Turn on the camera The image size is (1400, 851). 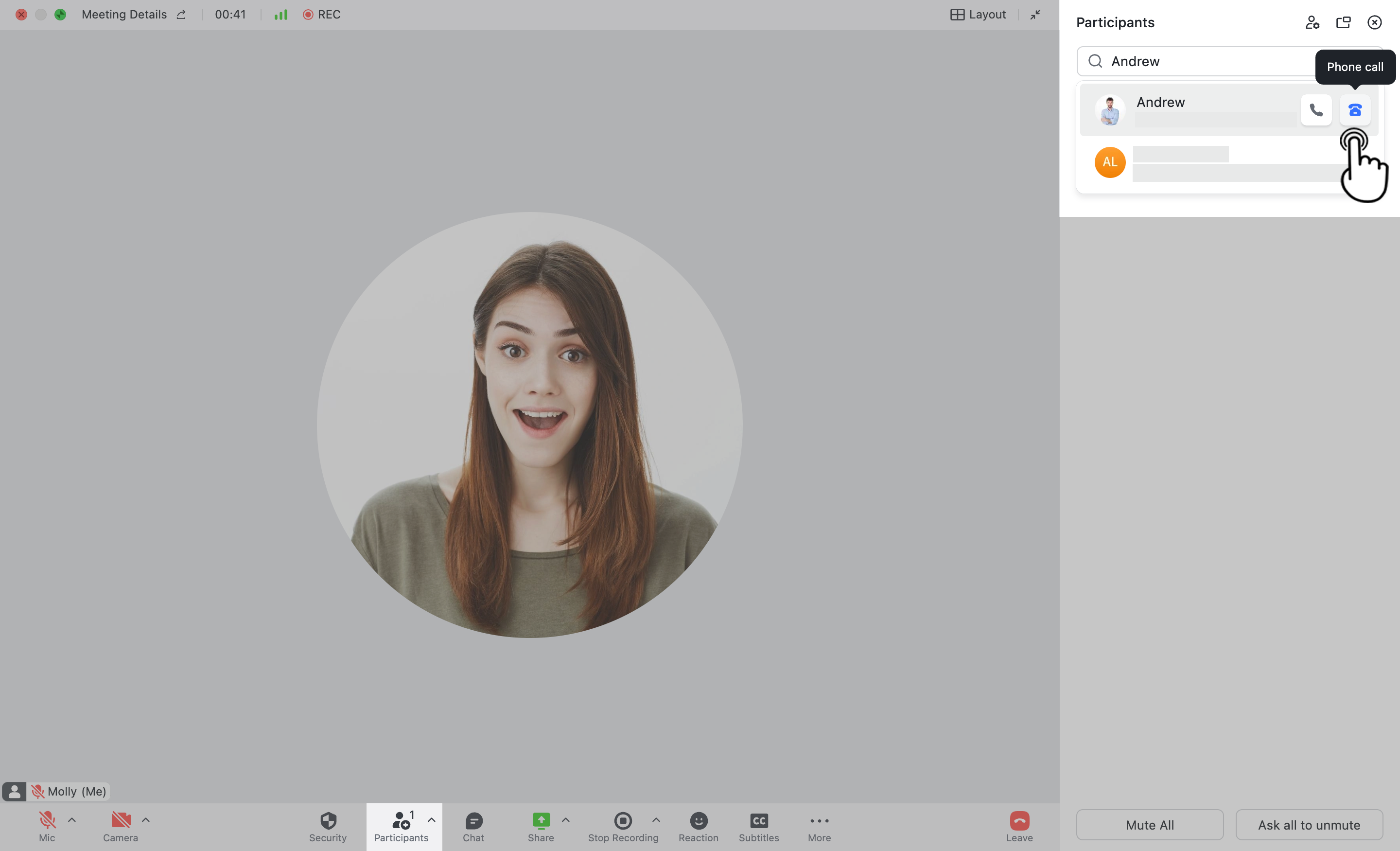[x=120, y=820]
